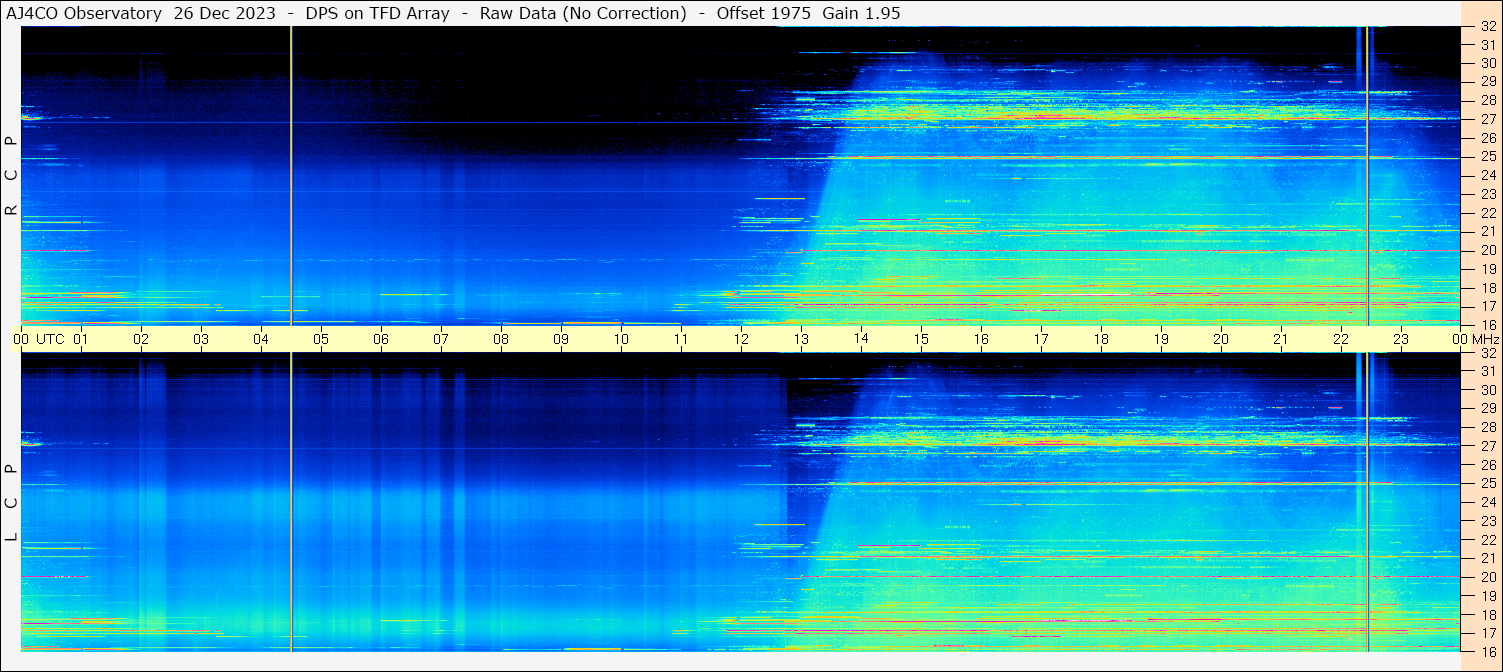1503x672 pixels.
Task: Select the 22 hour tick on time axis
Action: point(1341,339)
